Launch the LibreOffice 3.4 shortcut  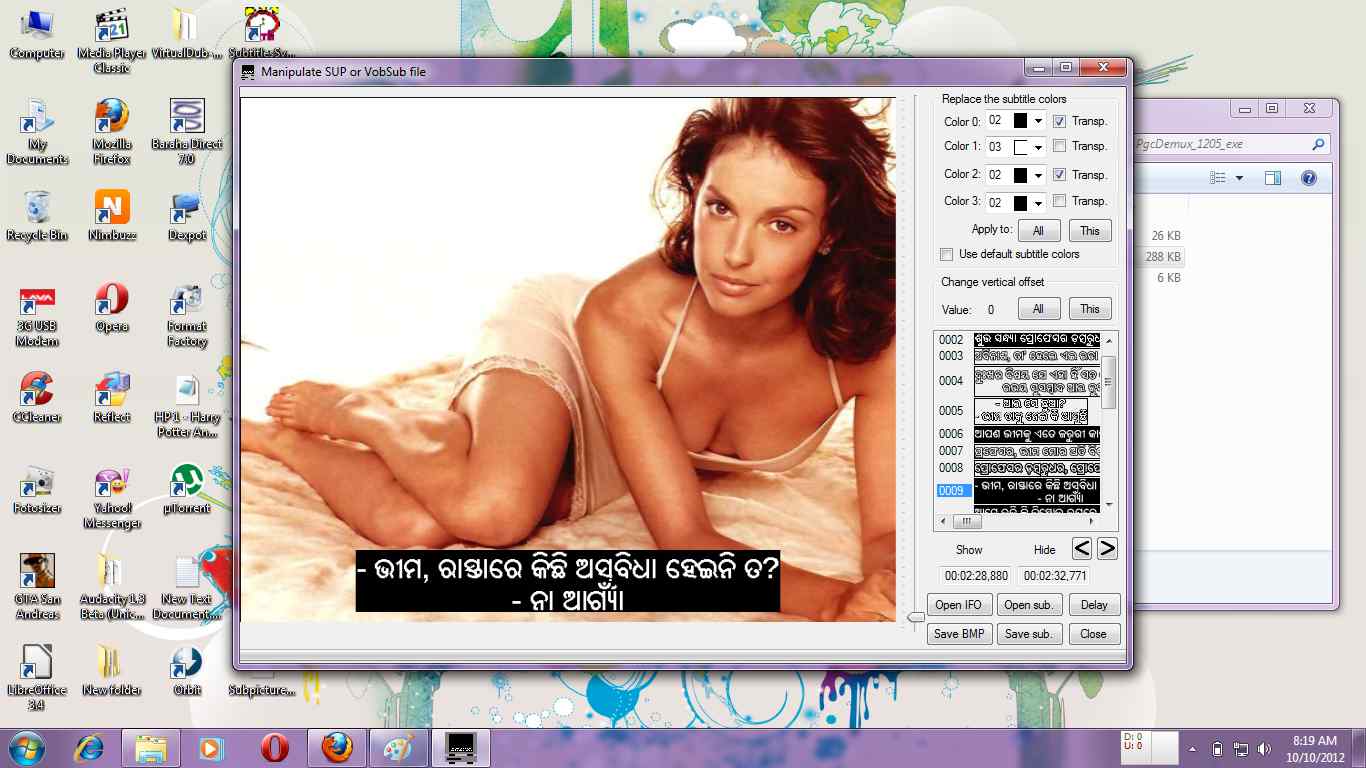(x=37, y=677)
